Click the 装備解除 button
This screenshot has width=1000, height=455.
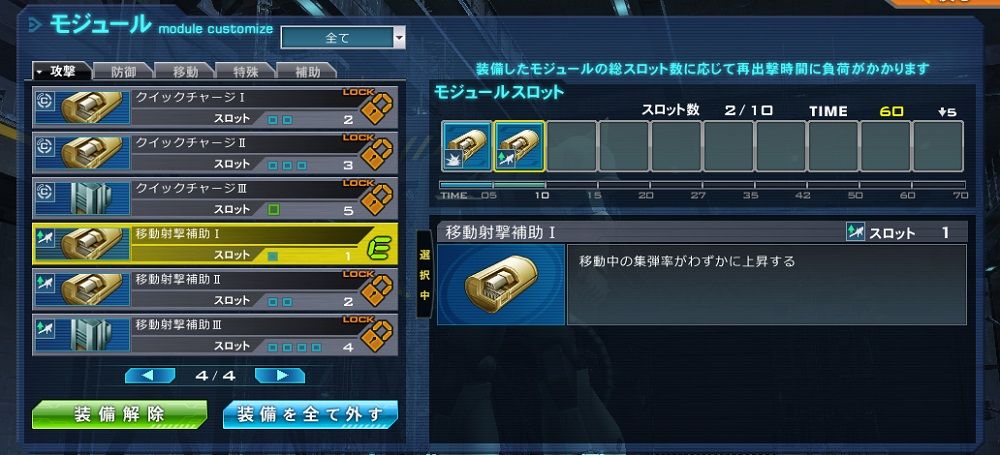click(x=120, y=414)
